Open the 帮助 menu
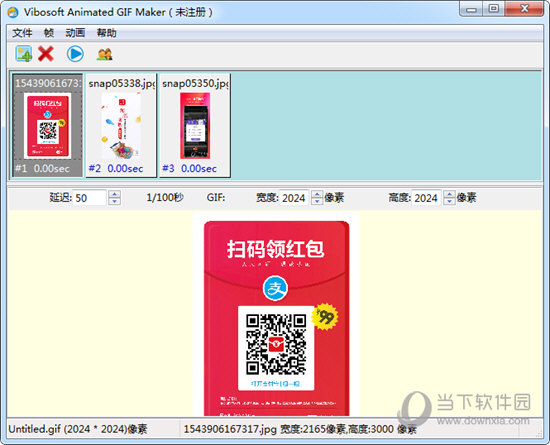 click(107, 33)
